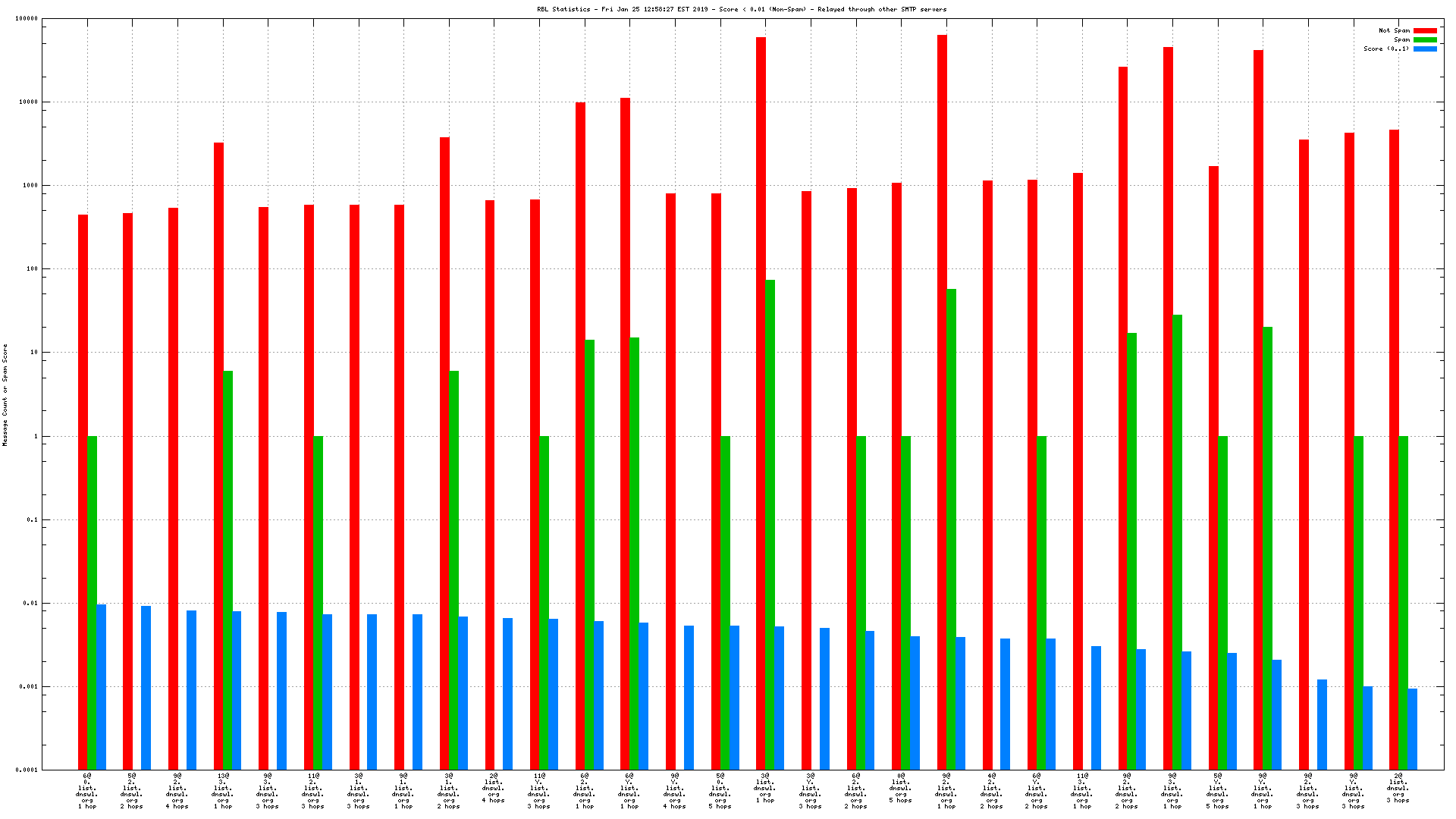This screenshot has height=819, width=1456.
Task: Click the Not Spam legend text
Action: click(1394, 31)
